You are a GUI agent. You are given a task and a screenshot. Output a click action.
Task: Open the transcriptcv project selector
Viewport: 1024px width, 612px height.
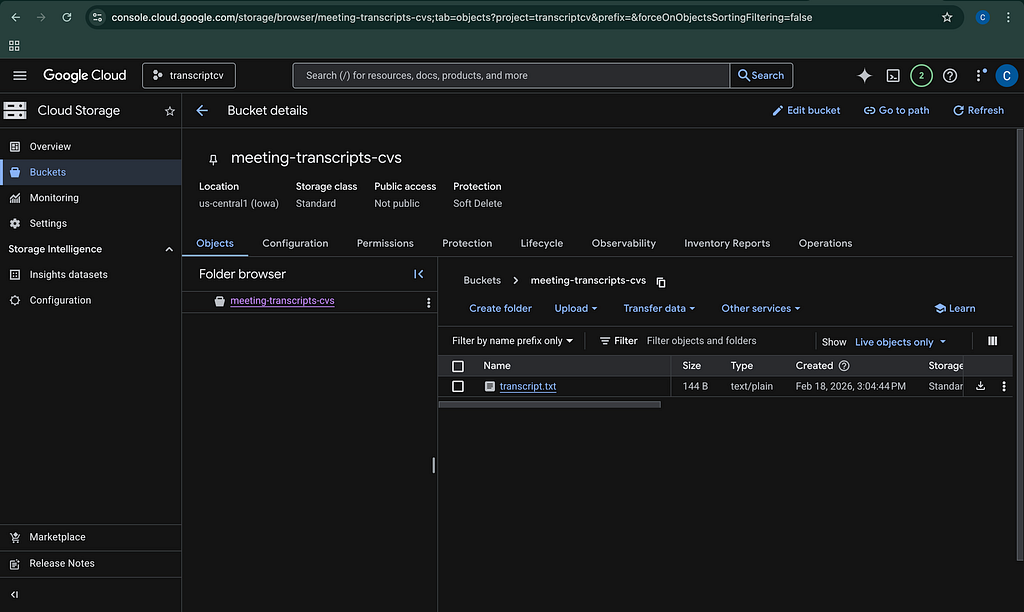[189, 76]
